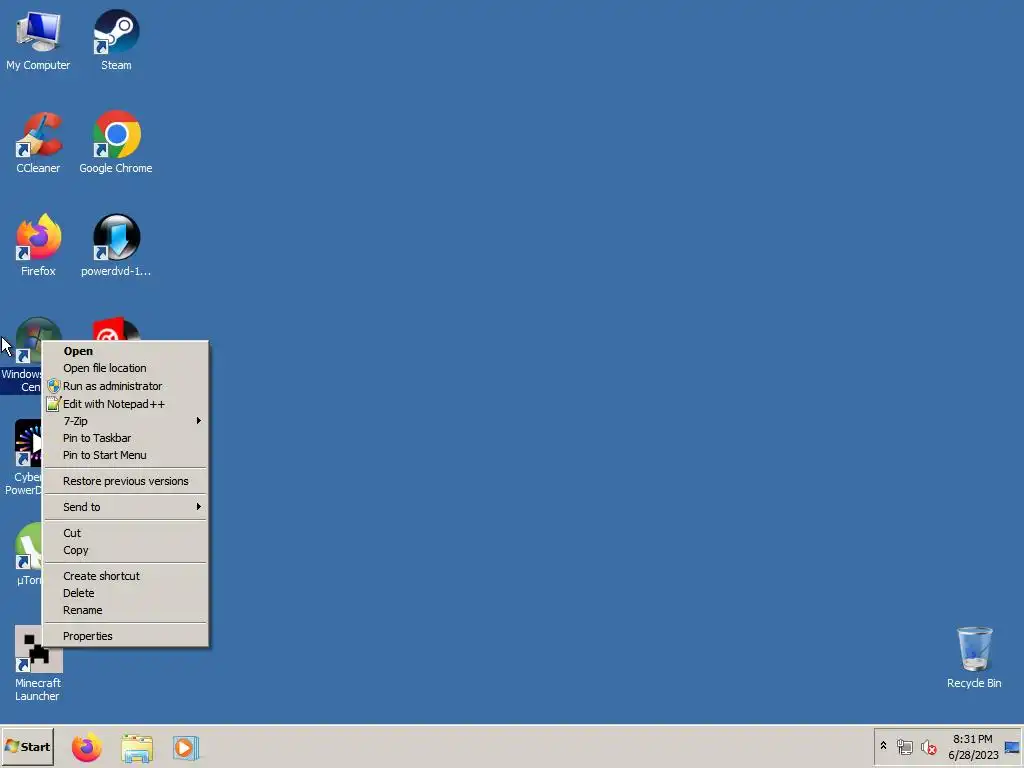Show hidden tray icons arrow
Viewport: 1024px width, 768px height.
[884, 746]
